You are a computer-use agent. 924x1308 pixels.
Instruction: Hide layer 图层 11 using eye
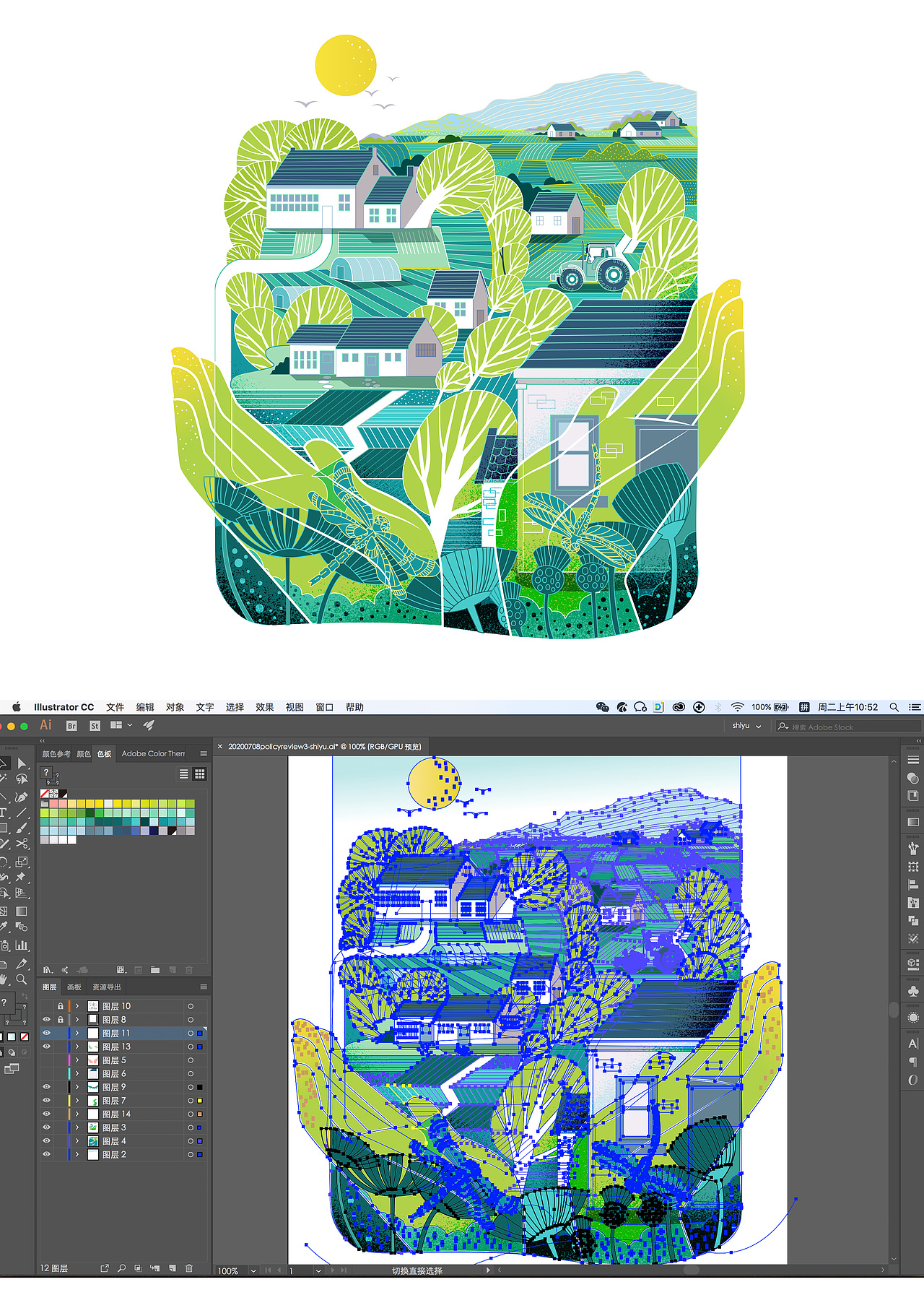pos(47,1033)
